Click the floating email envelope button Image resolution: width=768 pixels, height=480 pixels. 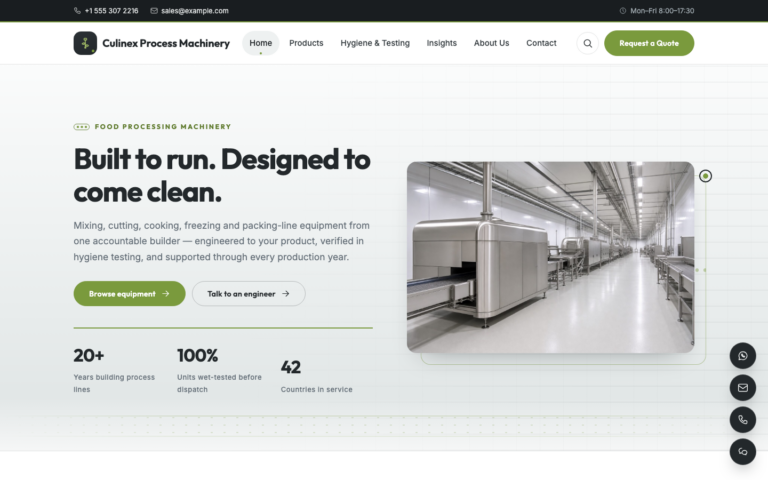(743, 388)
